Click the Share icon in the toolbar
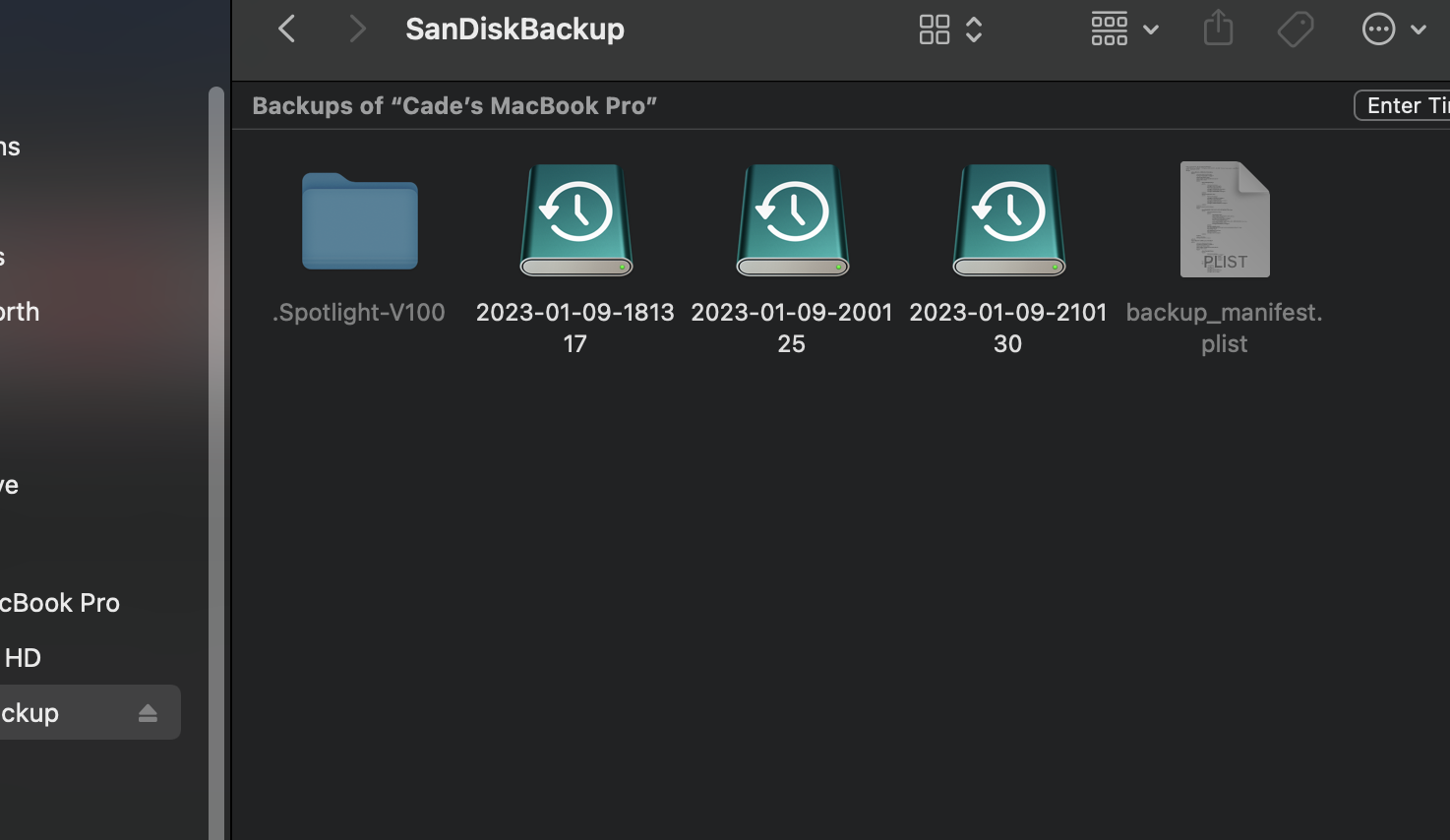This screenshot has width=1450, height=840. click(x=1218, y=29)
